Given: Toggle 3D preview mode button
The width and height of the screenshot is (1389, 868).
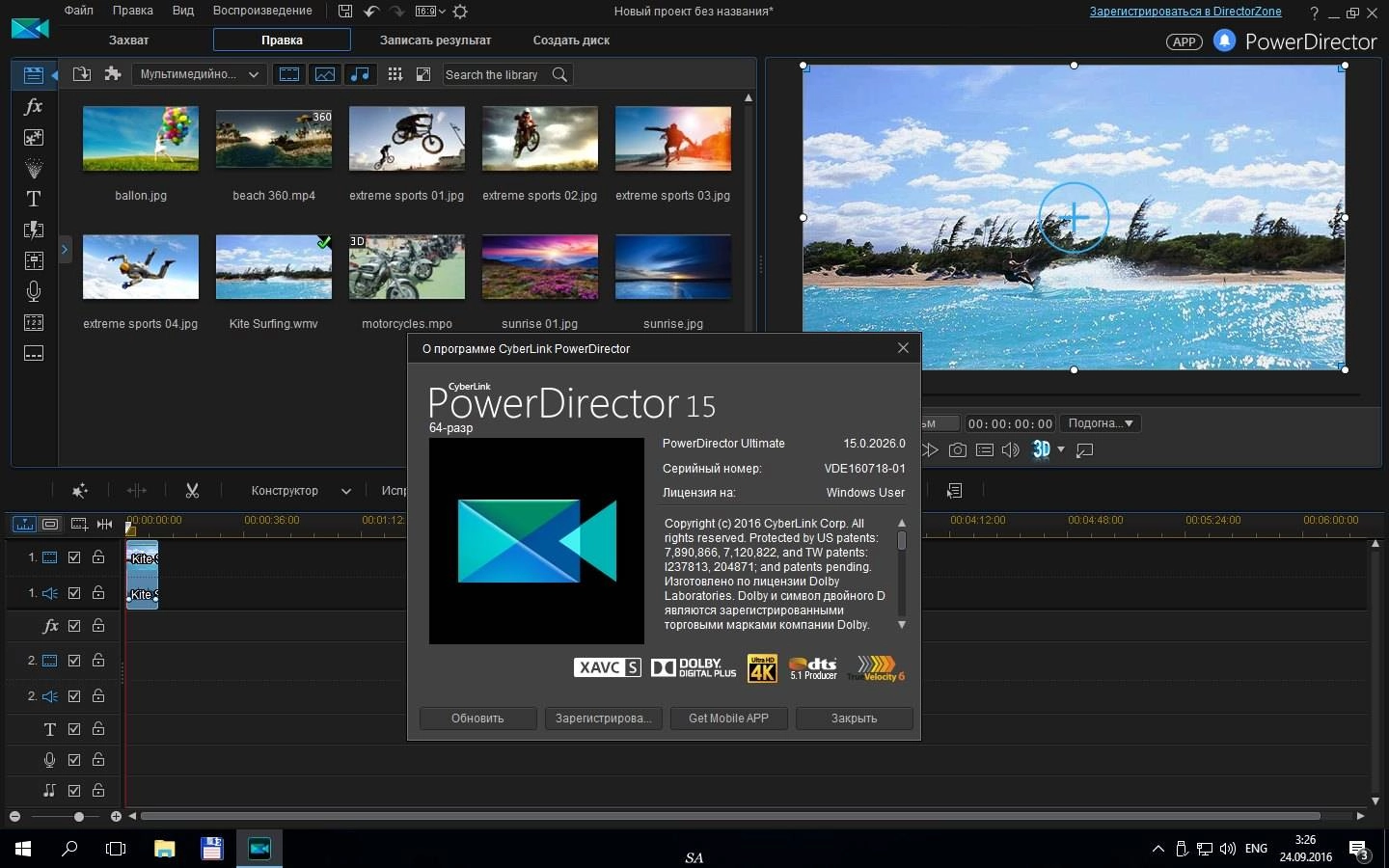Looking at the screenshot, I should (1042, 449).
